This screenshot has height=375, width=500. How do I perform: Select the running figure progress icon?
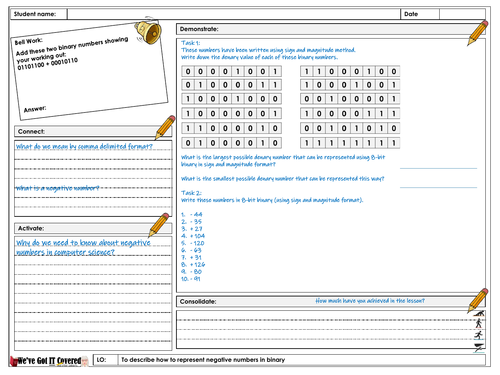[x=479, y=335]
